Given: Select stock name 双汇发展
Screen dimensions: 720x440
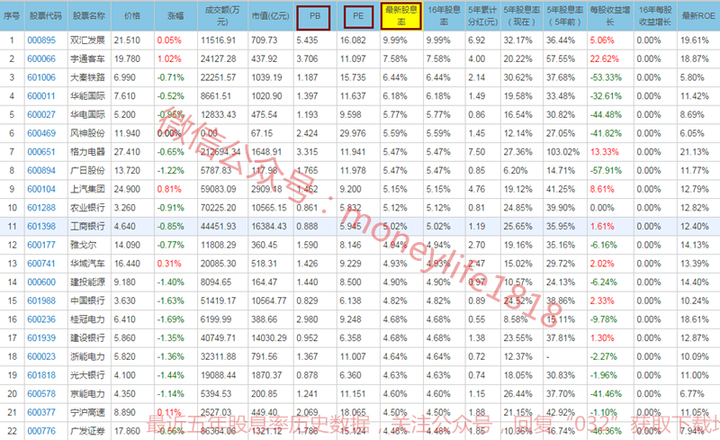Looking at the screenshot, I should (x=88, y=40).
